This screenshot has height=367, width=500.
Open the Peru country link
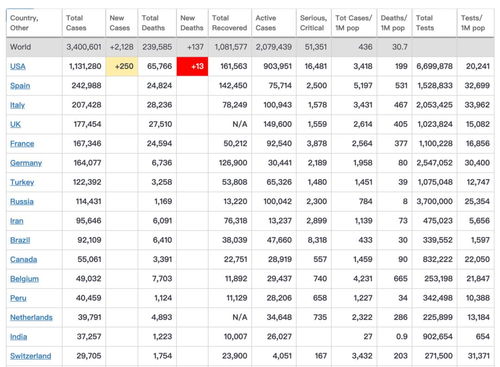18,298
